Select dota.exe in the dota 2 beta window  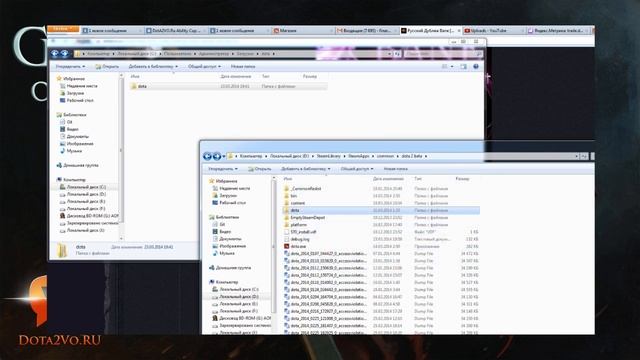coord(298,247)
